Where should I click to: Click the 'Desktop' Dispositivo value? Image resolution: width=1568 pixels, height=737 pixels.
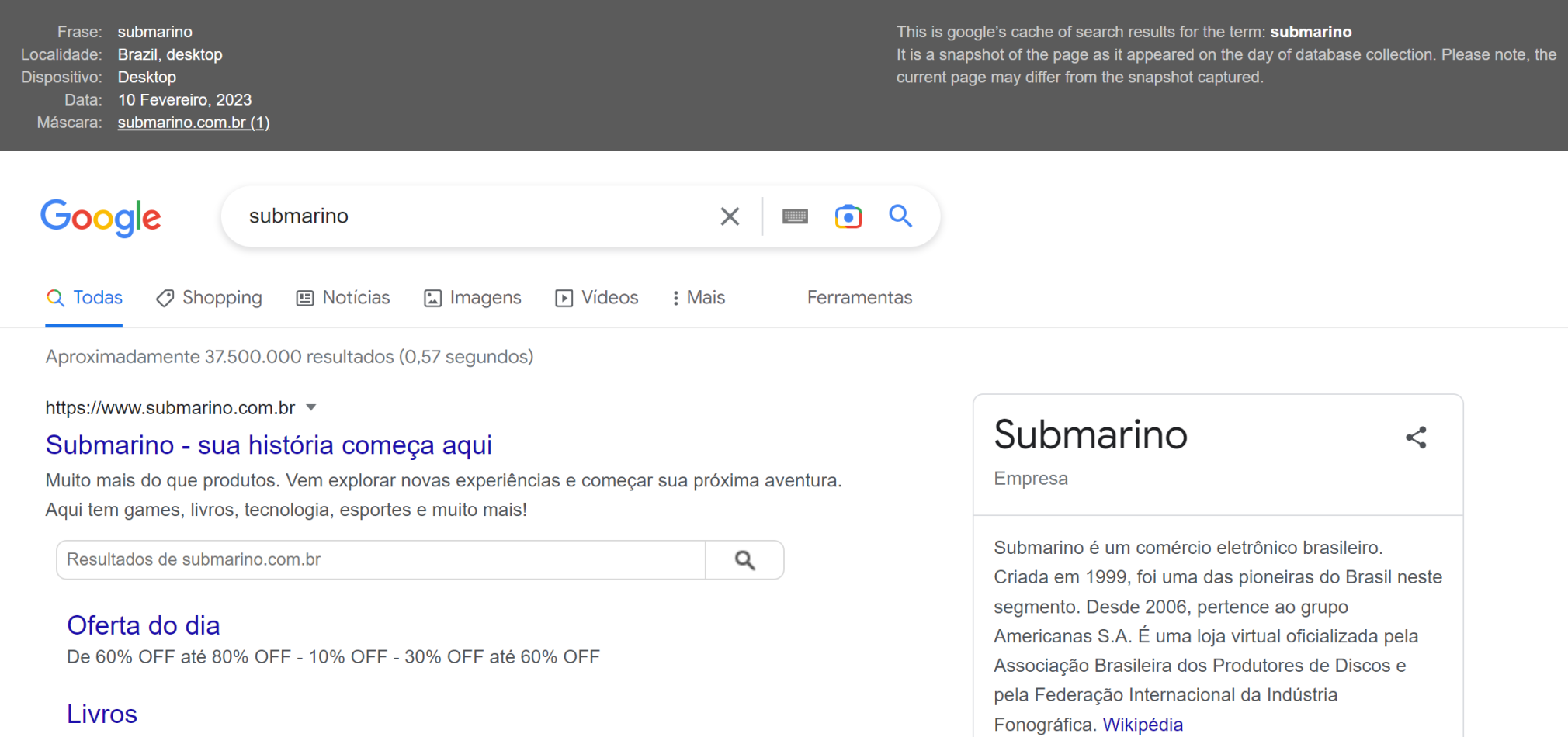147,78
